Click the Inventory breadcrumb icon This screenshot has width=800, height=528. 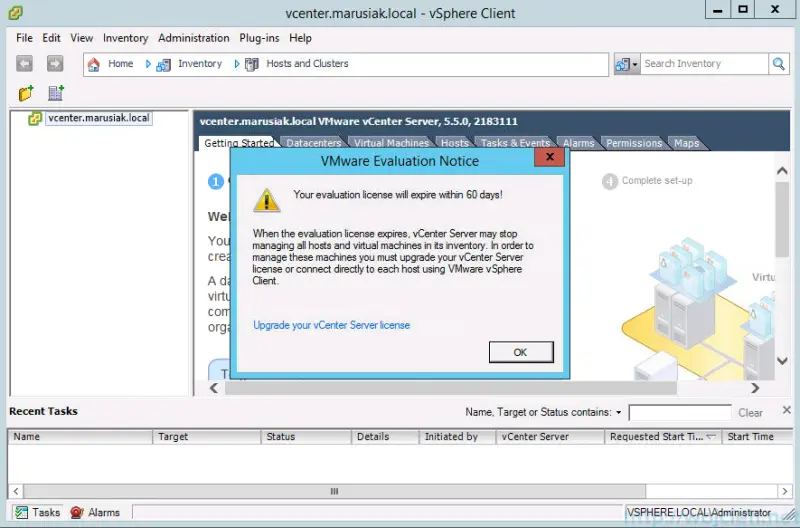point(163,65)
